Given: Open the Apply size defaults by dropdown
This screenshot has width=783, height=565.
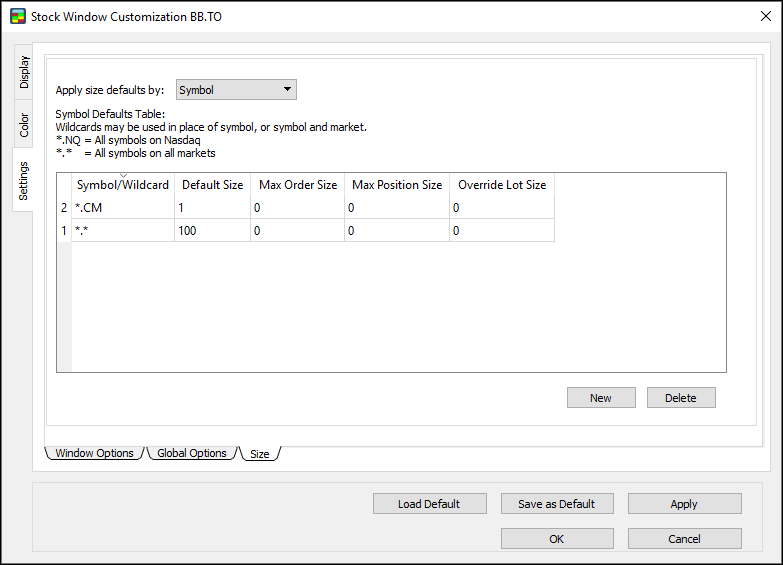Looking at the screenshot, I should coord(236,90).
